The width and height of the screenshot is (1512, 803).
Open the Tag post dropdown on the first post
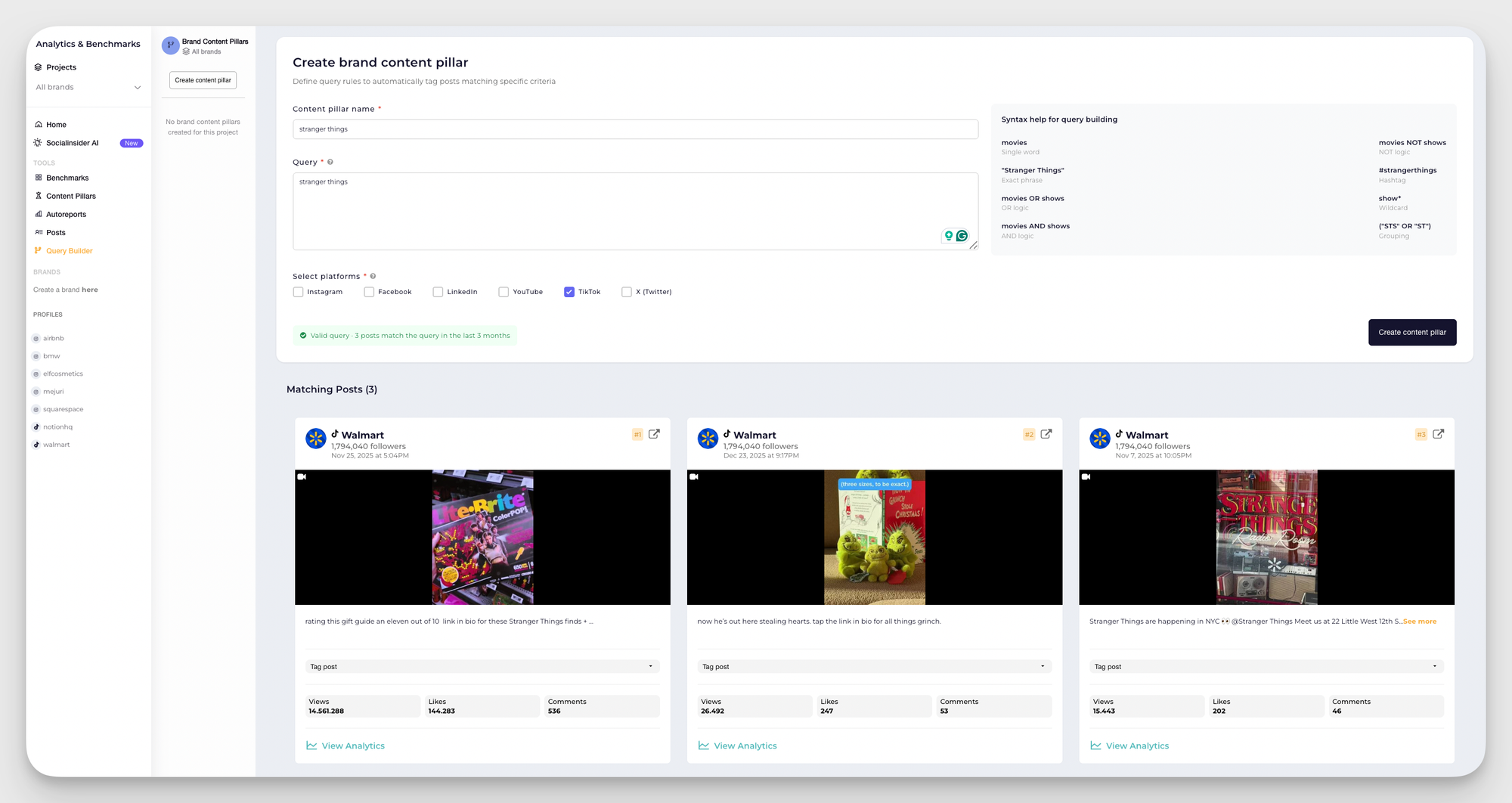(x=482, y=666)
